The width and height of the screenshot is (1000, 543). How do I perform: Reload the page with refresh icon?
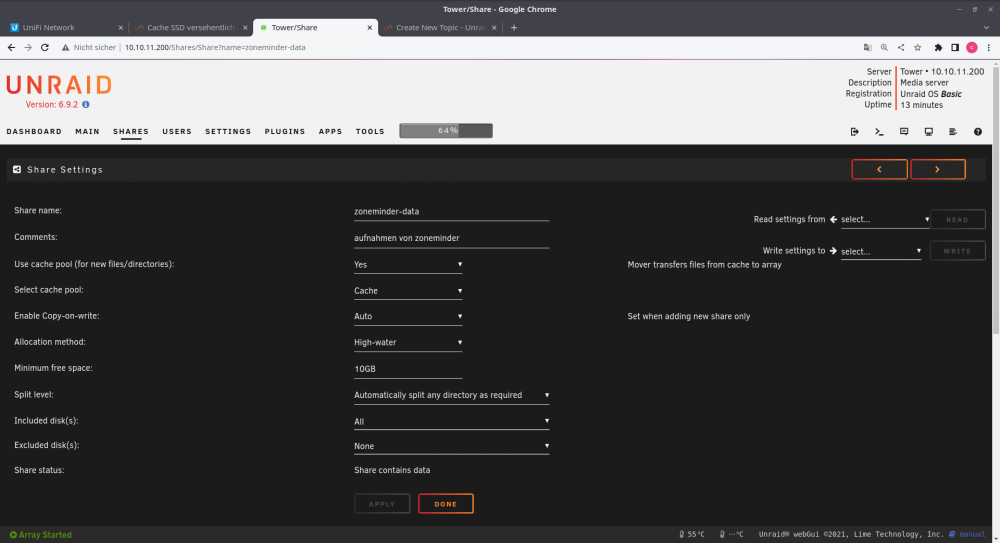pos(45,47)
